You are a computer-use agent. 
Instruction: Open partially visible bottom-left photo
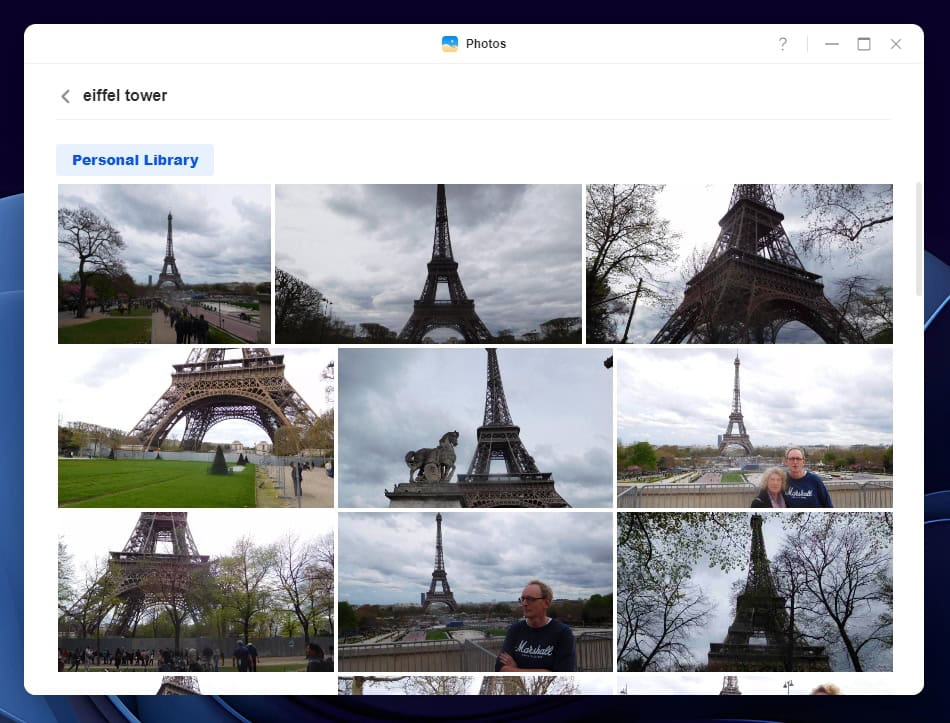pos(196,685)
